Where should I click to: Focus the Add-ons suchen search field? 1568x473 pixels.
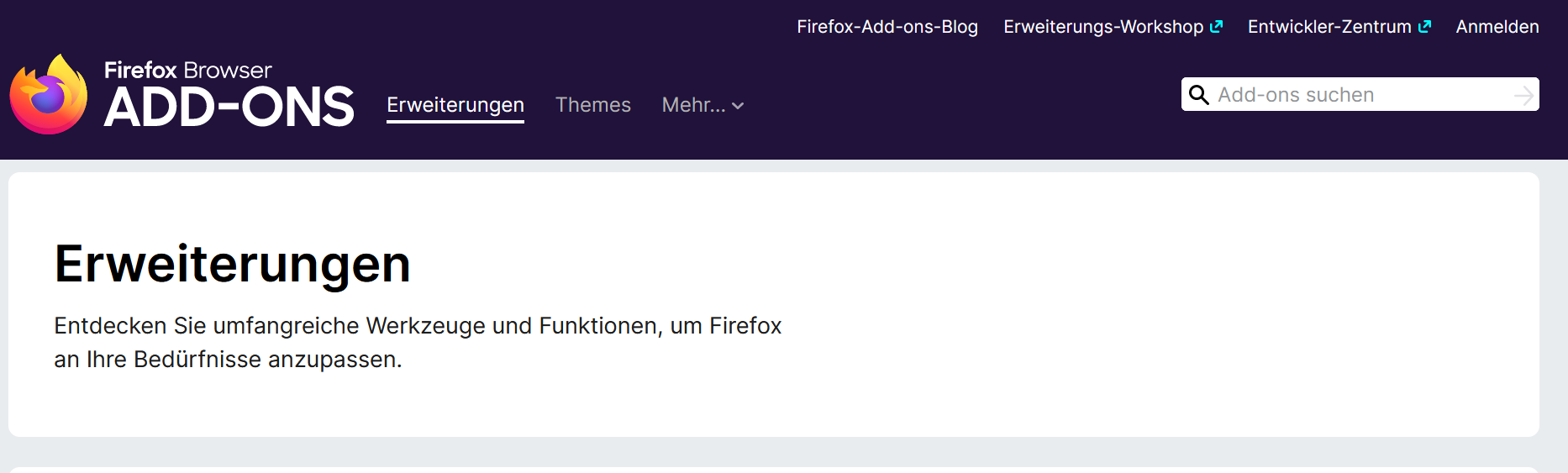(x=1360, y=95)
